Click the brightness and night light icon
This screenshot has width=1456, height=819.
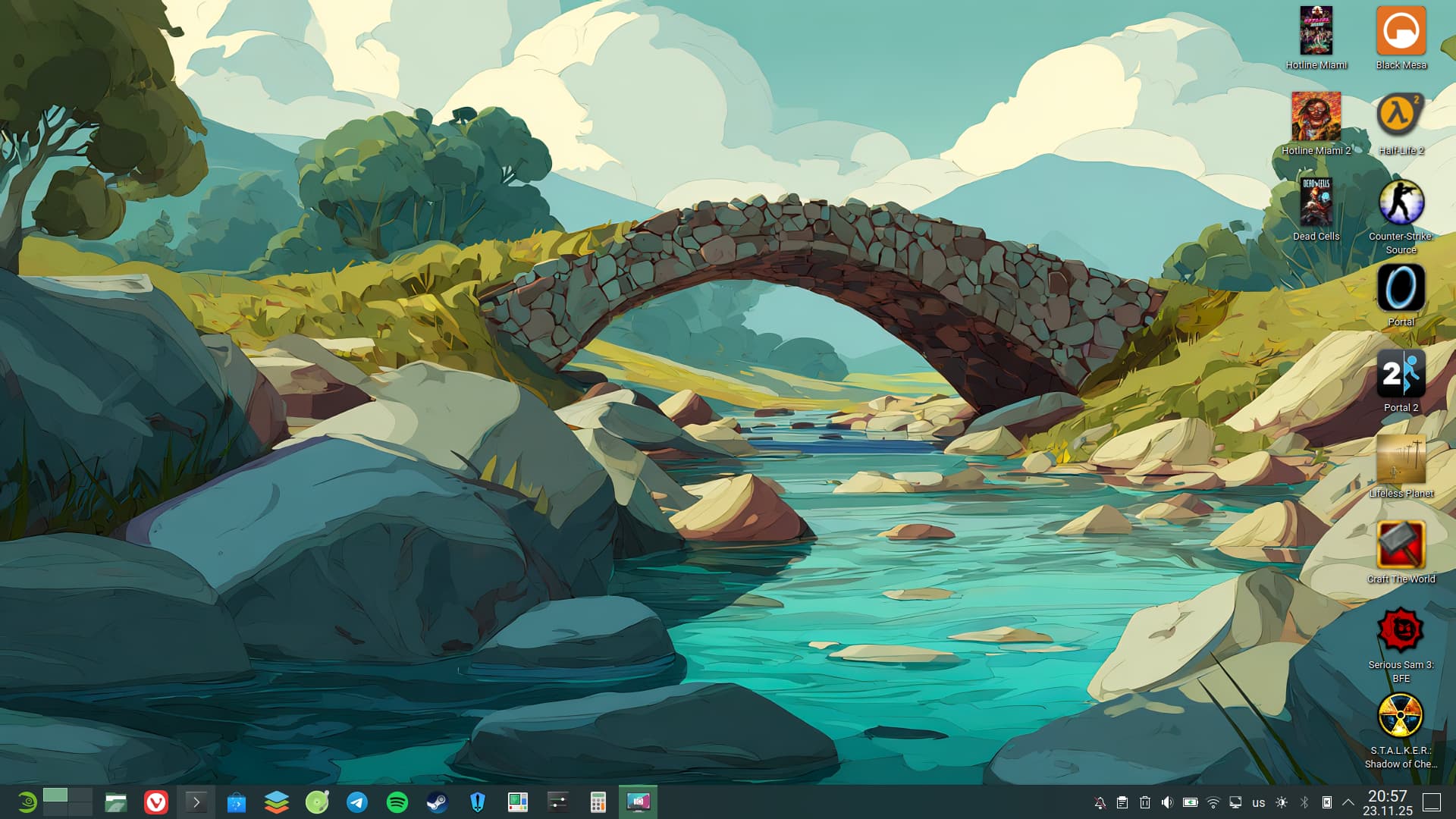pyautogui.click(x=1282, y=802)
